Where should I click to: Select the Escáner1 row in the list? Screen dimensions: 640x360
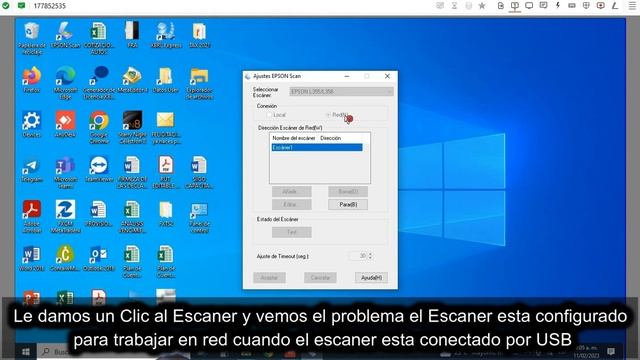click(x=317, y=147)
